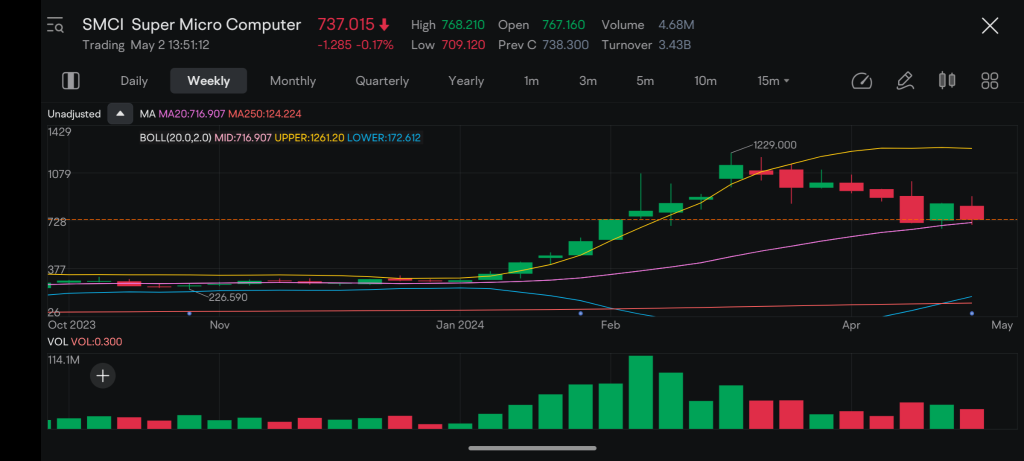
Task: Open the speed gauge indicator icon
Action: pyautogui.click(x=861, y=81)
